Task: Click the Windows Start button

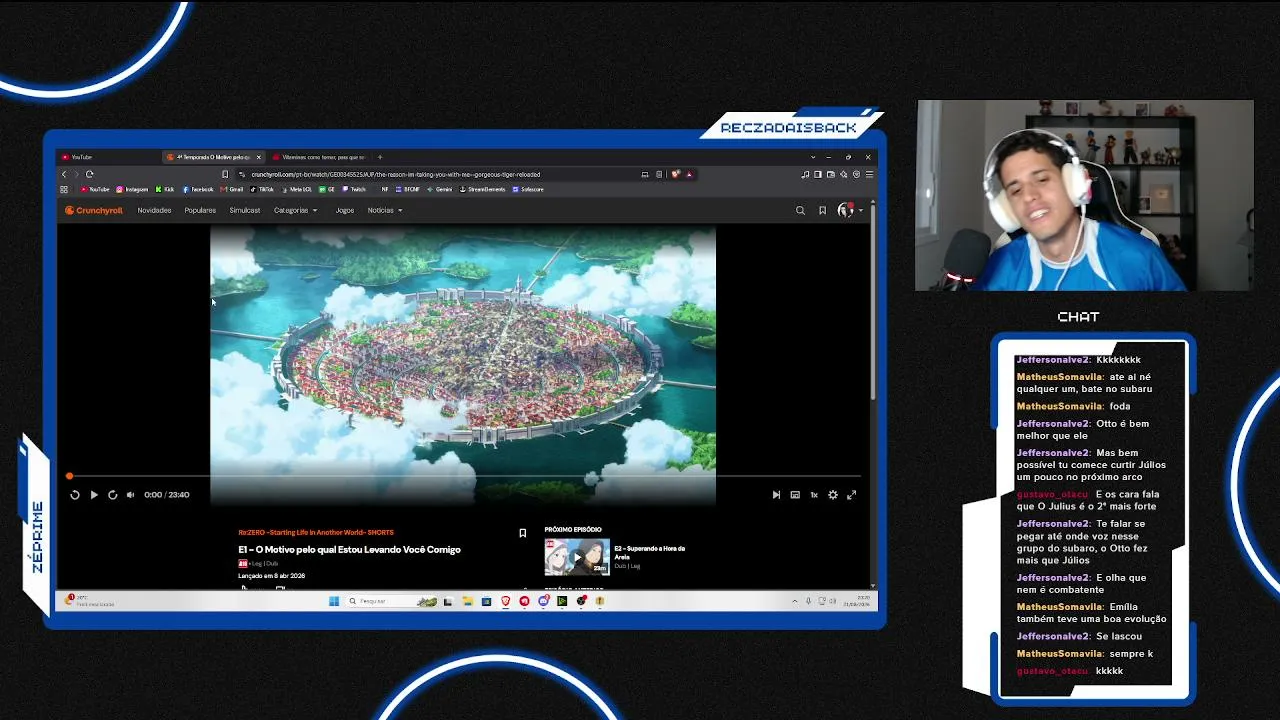Action: [x=334, y=601]
